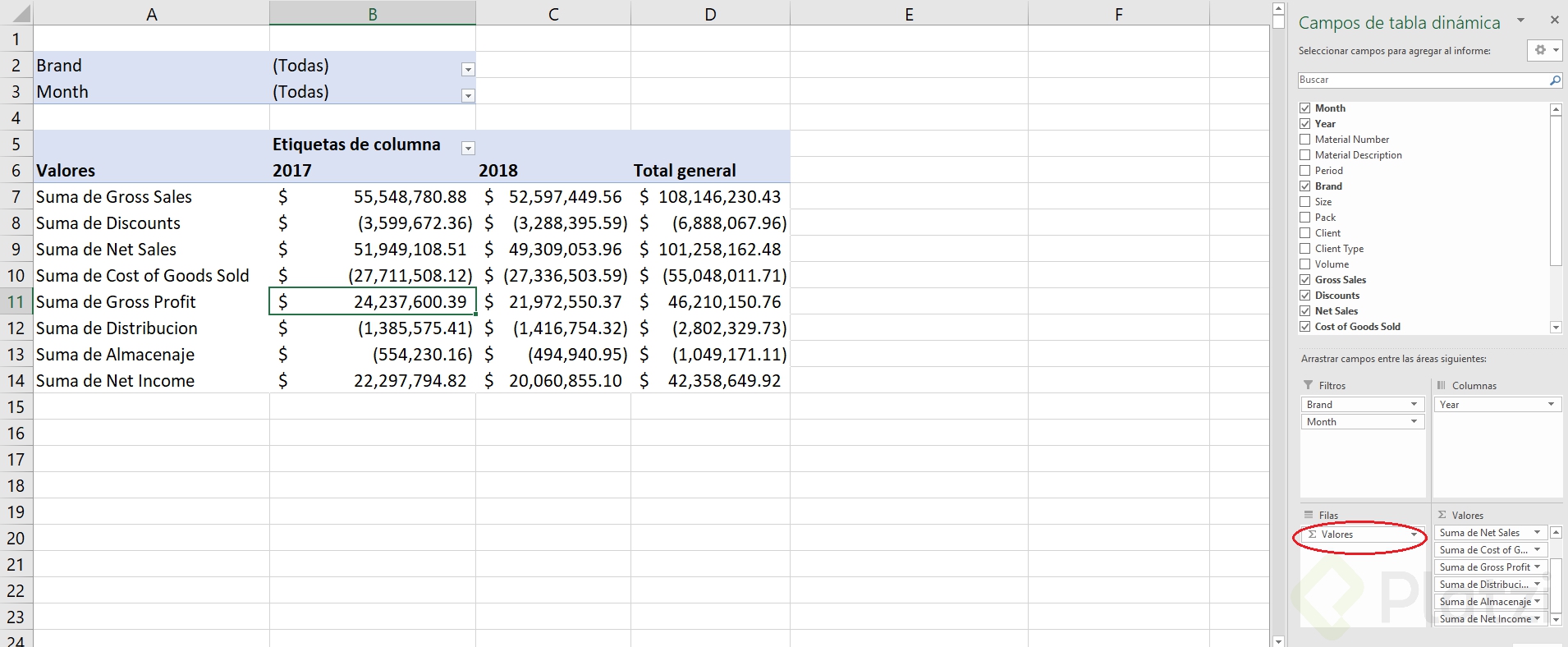Click the Valores area scroll-down arrow
1568x647 pixels.
point(1556,619)
